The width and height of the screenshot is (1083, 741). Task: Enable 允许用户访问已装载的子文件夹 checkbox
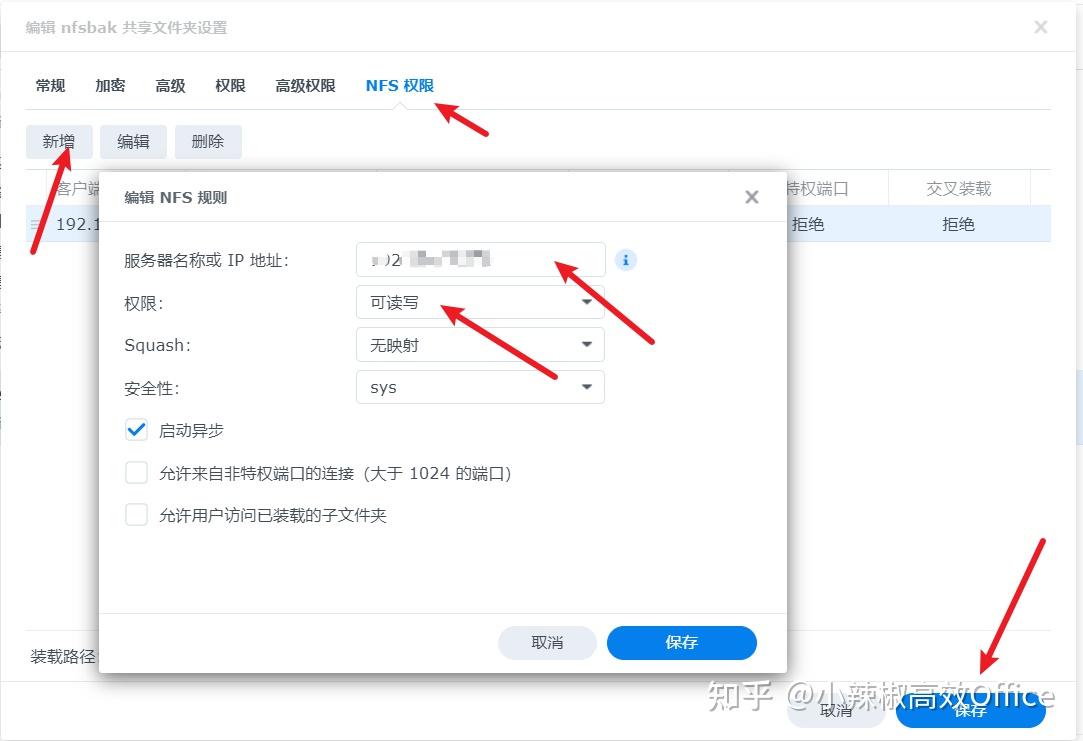coord(136,515)
